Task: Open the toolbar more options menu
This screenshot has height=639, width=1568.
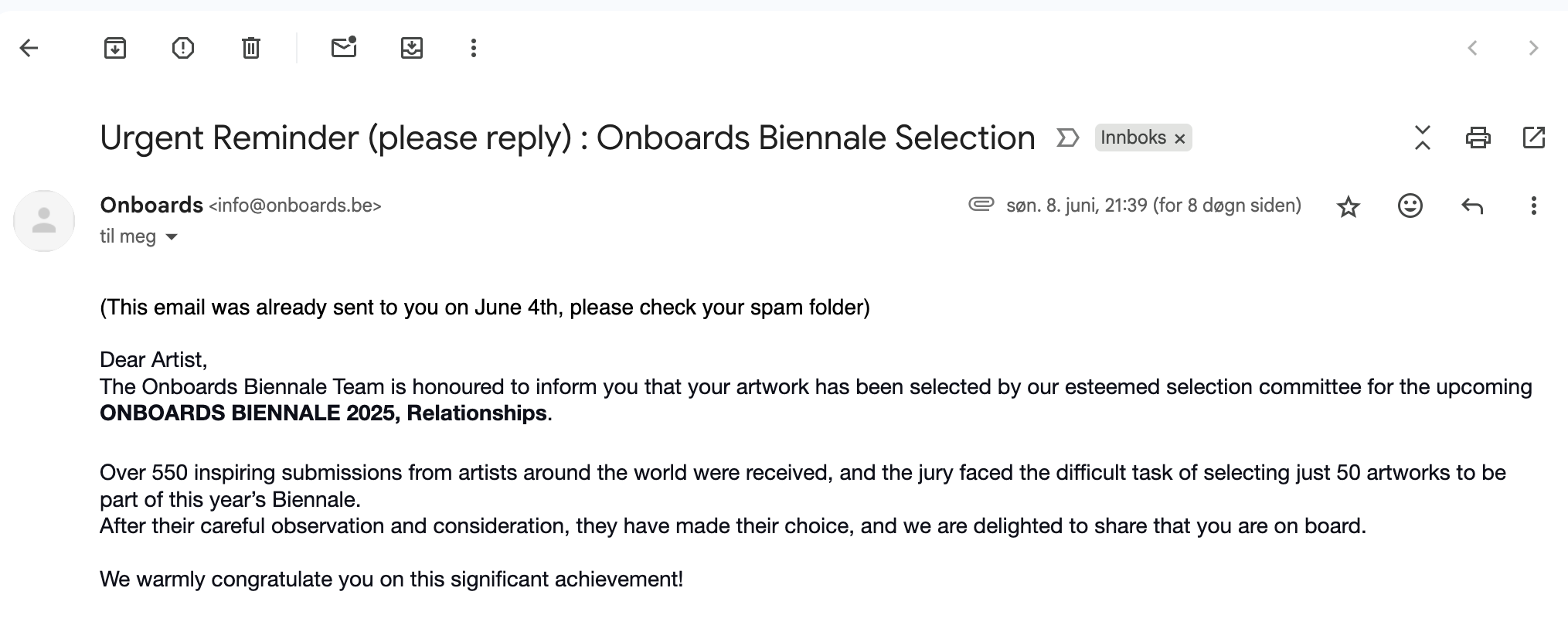Action: (x=474, y=48)
